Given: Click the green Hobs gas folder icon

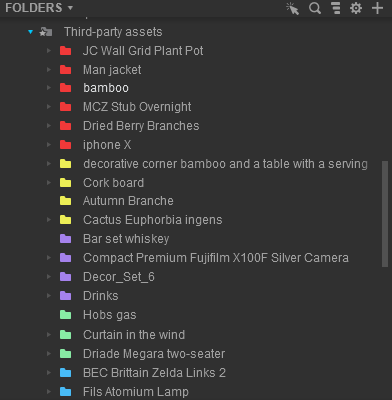Looking at the screenshot, I should pos(66,315).
